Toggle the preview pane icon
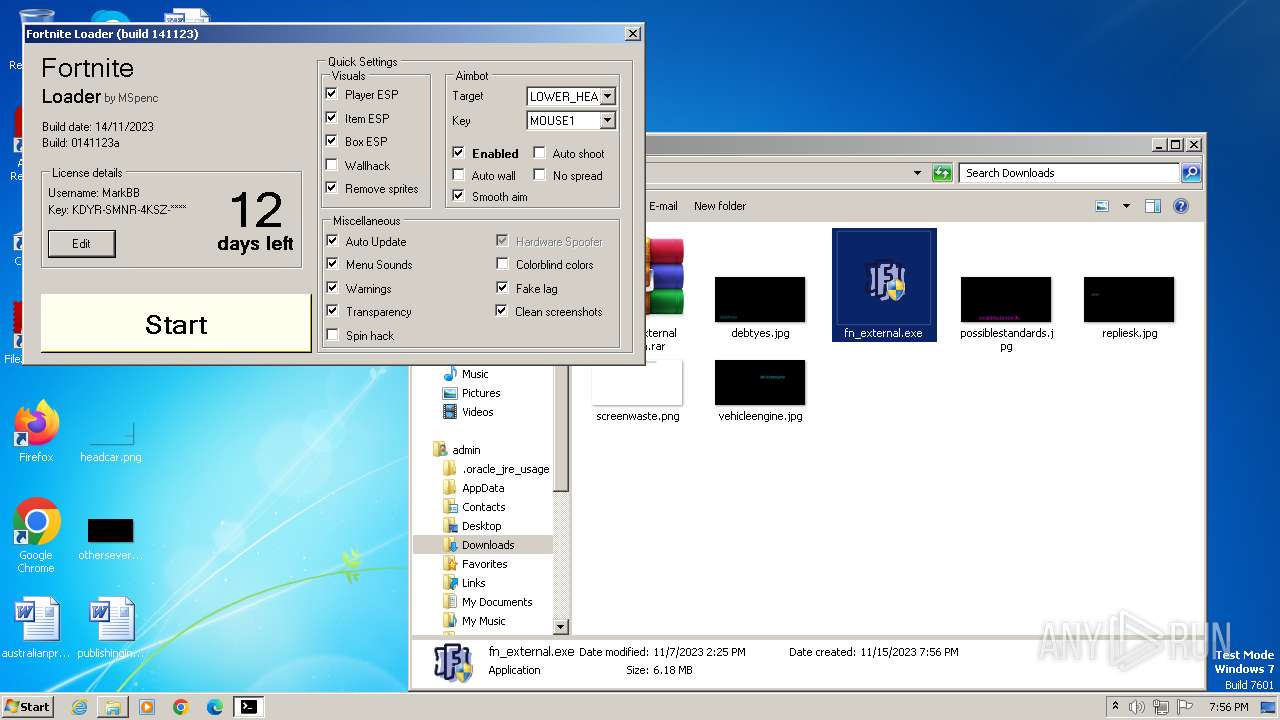 coord(1152,206)
